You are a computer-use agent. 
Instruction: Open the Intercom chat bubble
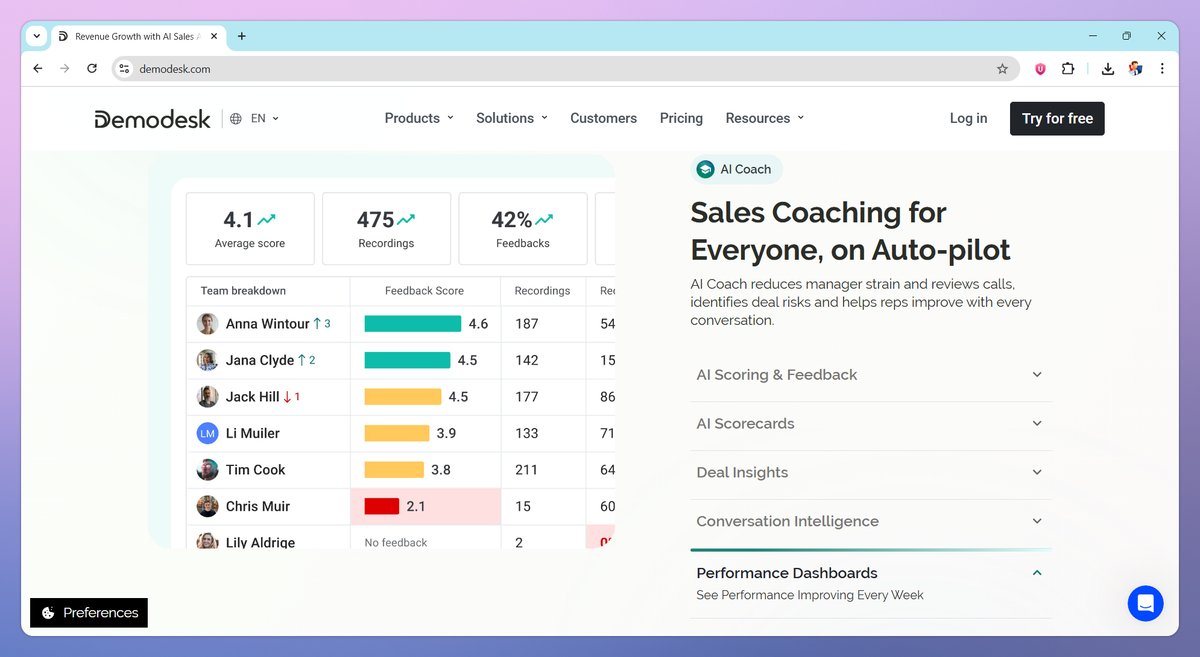[1145, 603]
